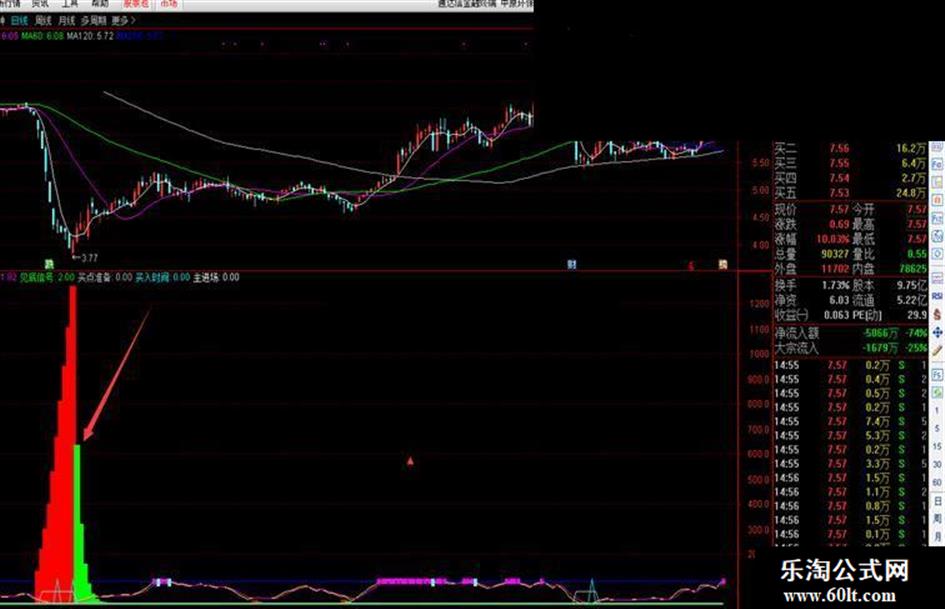Click the MA60: 6.08 indicator label
This screenshot has height=609, width=945.
[42, 36]
